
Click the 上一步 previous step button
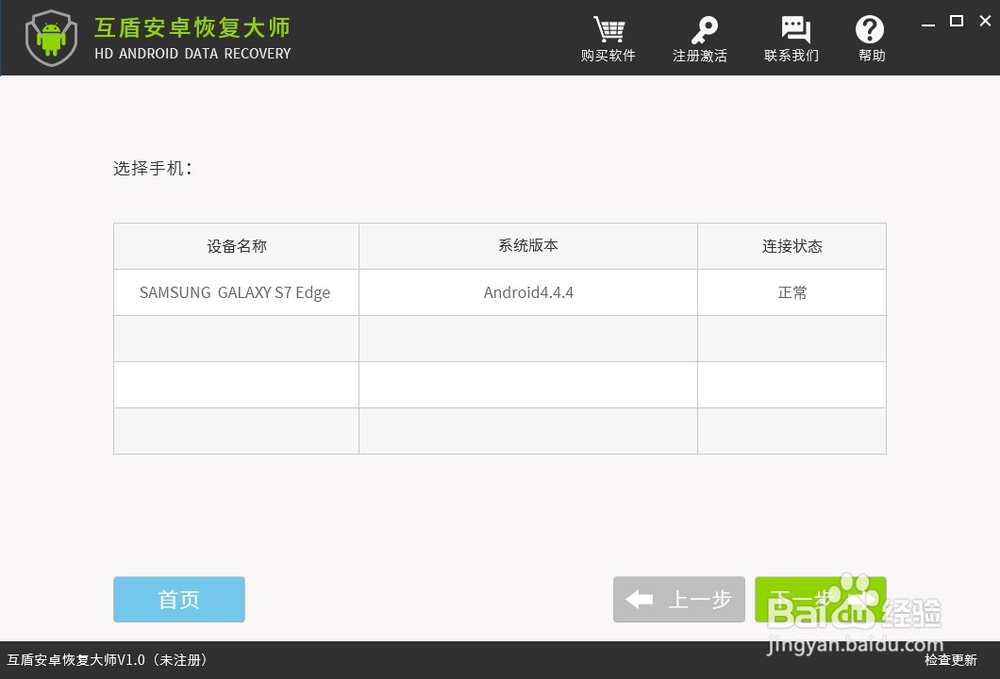679,599
